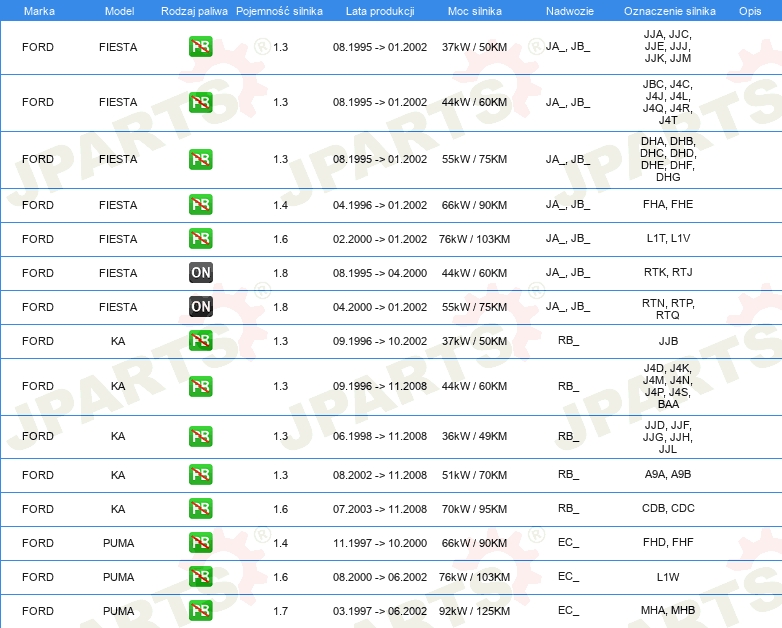The image size is (782, 628).
Task: Click the petrol icon in the KA 36kW row
Action: 200,436
